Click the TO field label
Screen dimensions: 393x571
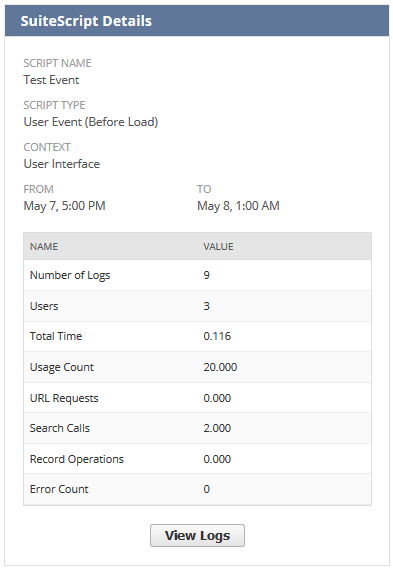(x=204, y=189)
